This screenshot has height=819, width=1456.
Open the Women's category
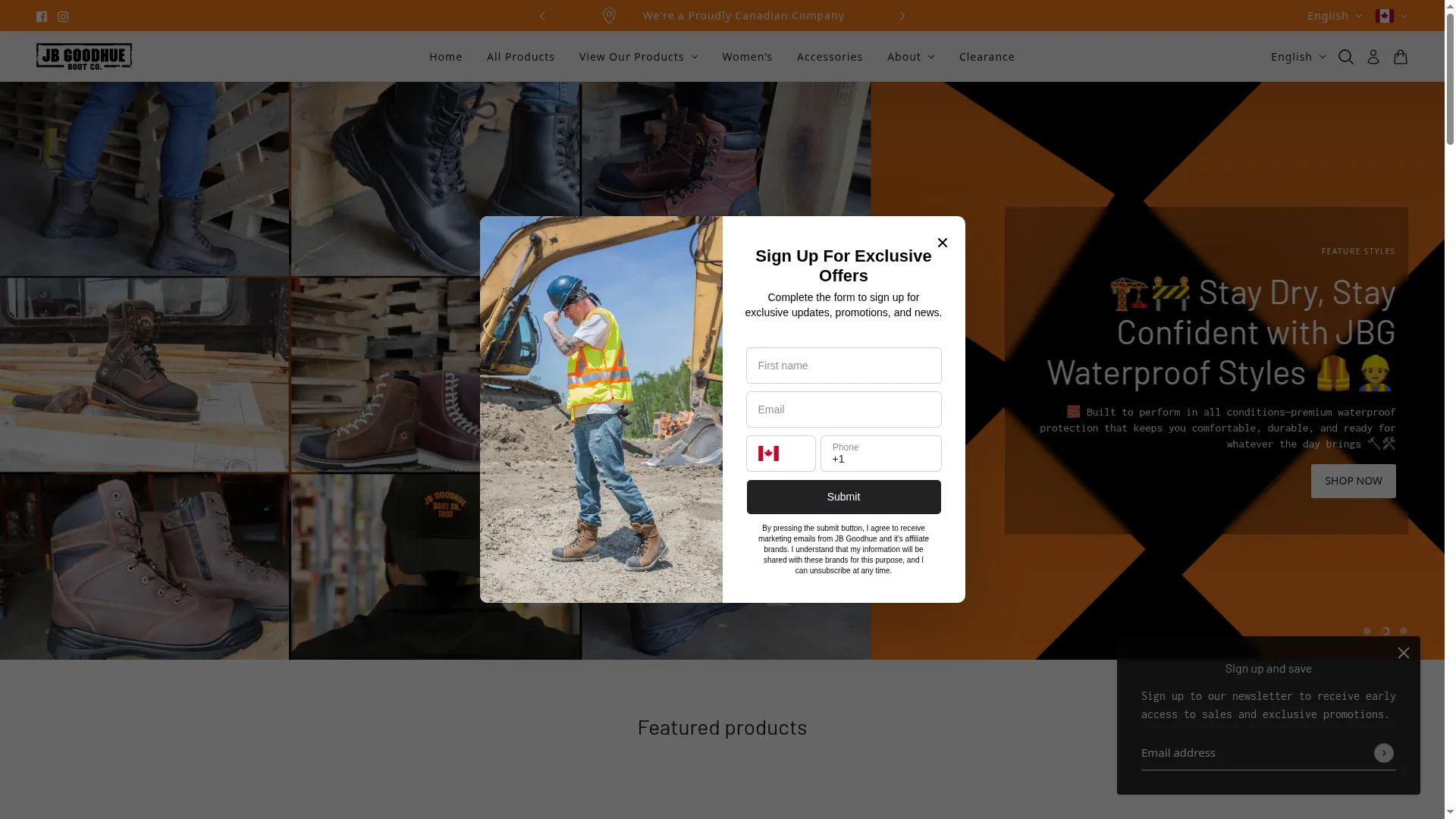(x=747, y=57)
